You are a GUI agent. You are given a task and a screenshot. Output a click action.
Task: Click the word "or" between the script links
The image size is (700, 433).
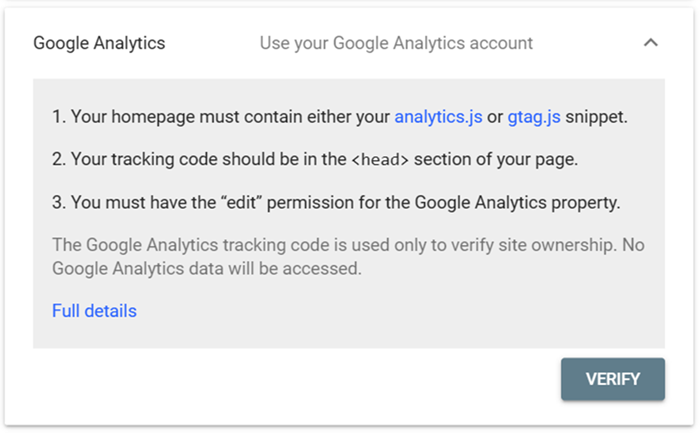pyautogui.click(x=495, y=117)
